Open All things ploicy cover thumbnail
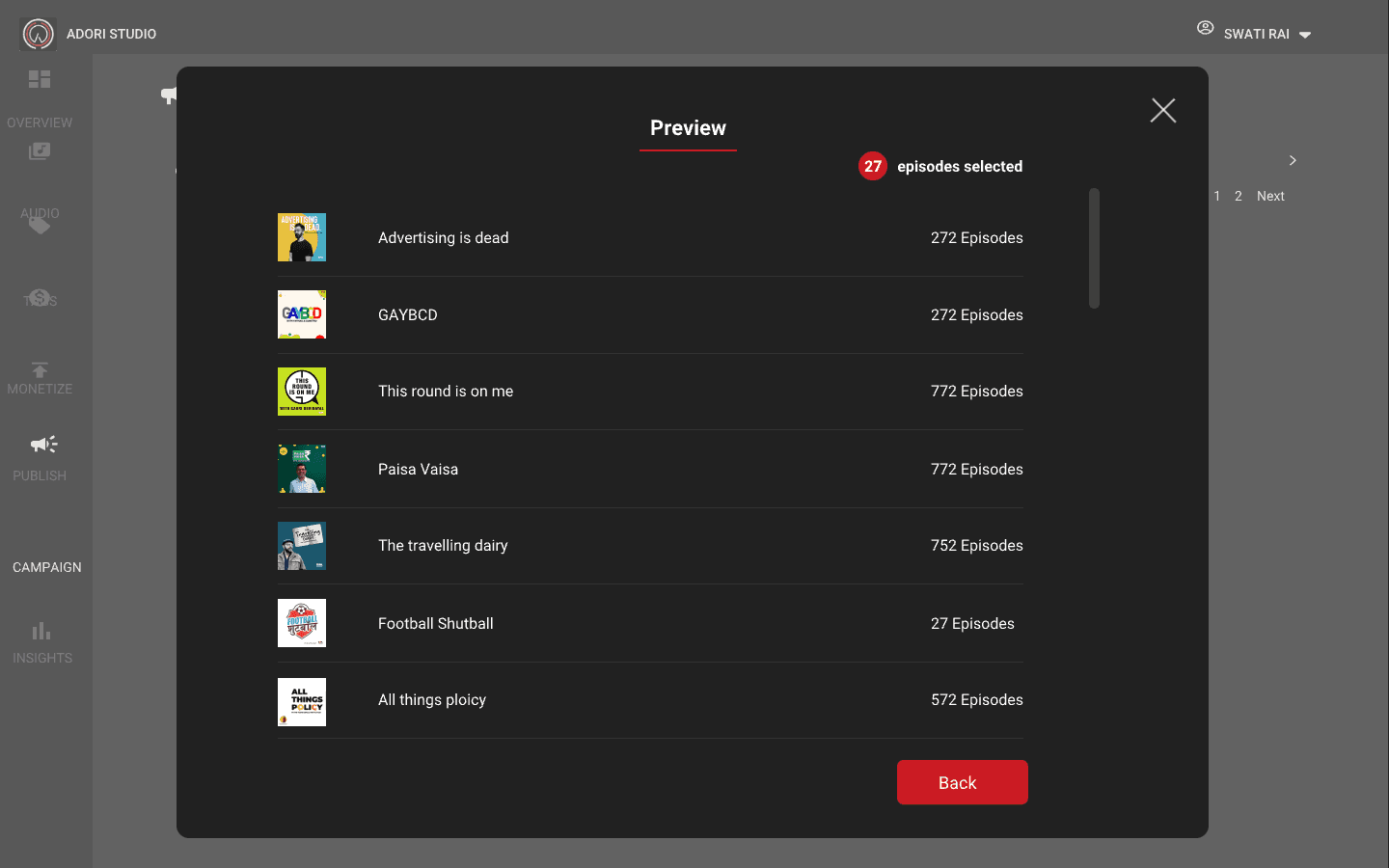 302,702
